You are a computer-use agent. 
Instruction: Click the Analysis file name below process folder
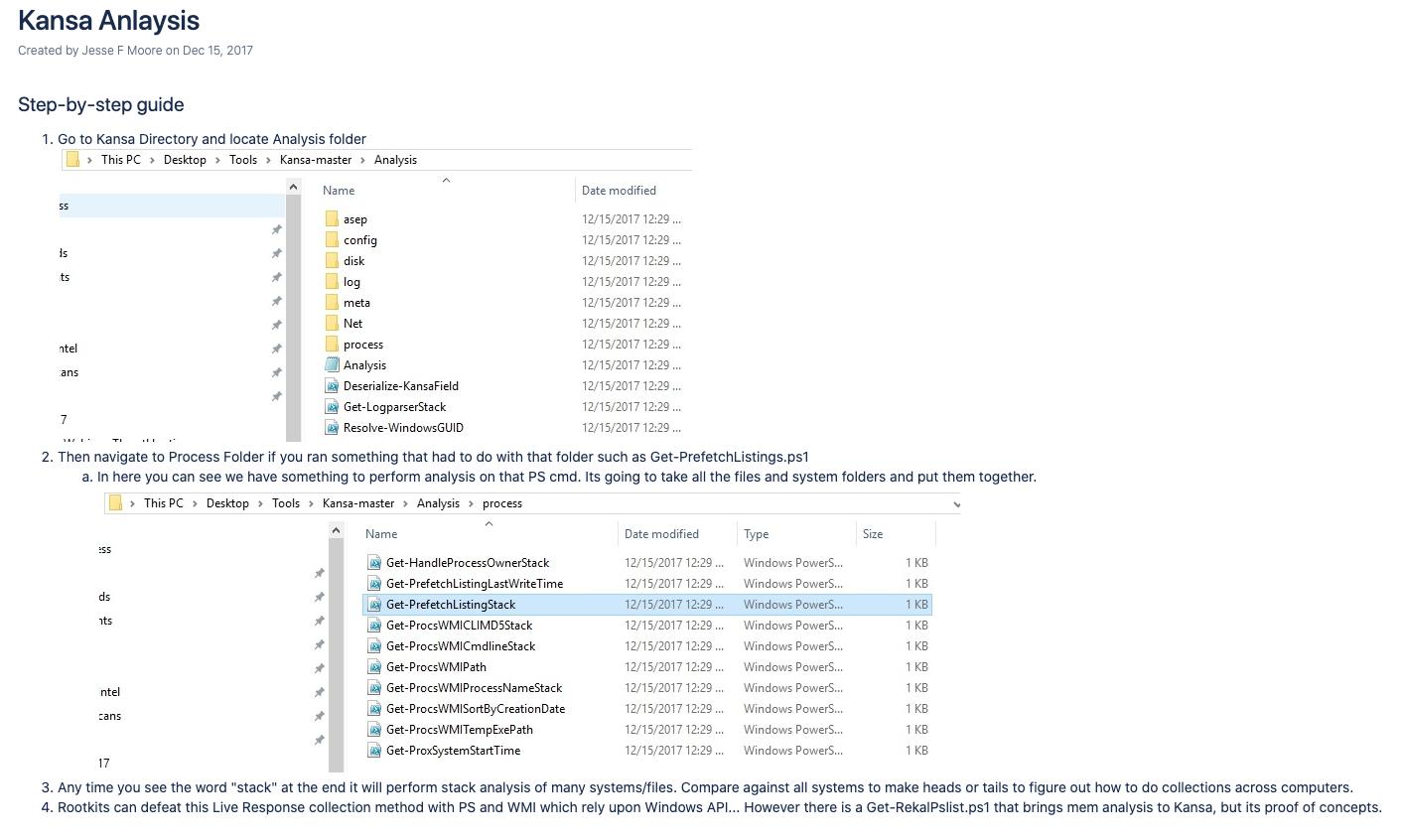click(x=364, y=365)
